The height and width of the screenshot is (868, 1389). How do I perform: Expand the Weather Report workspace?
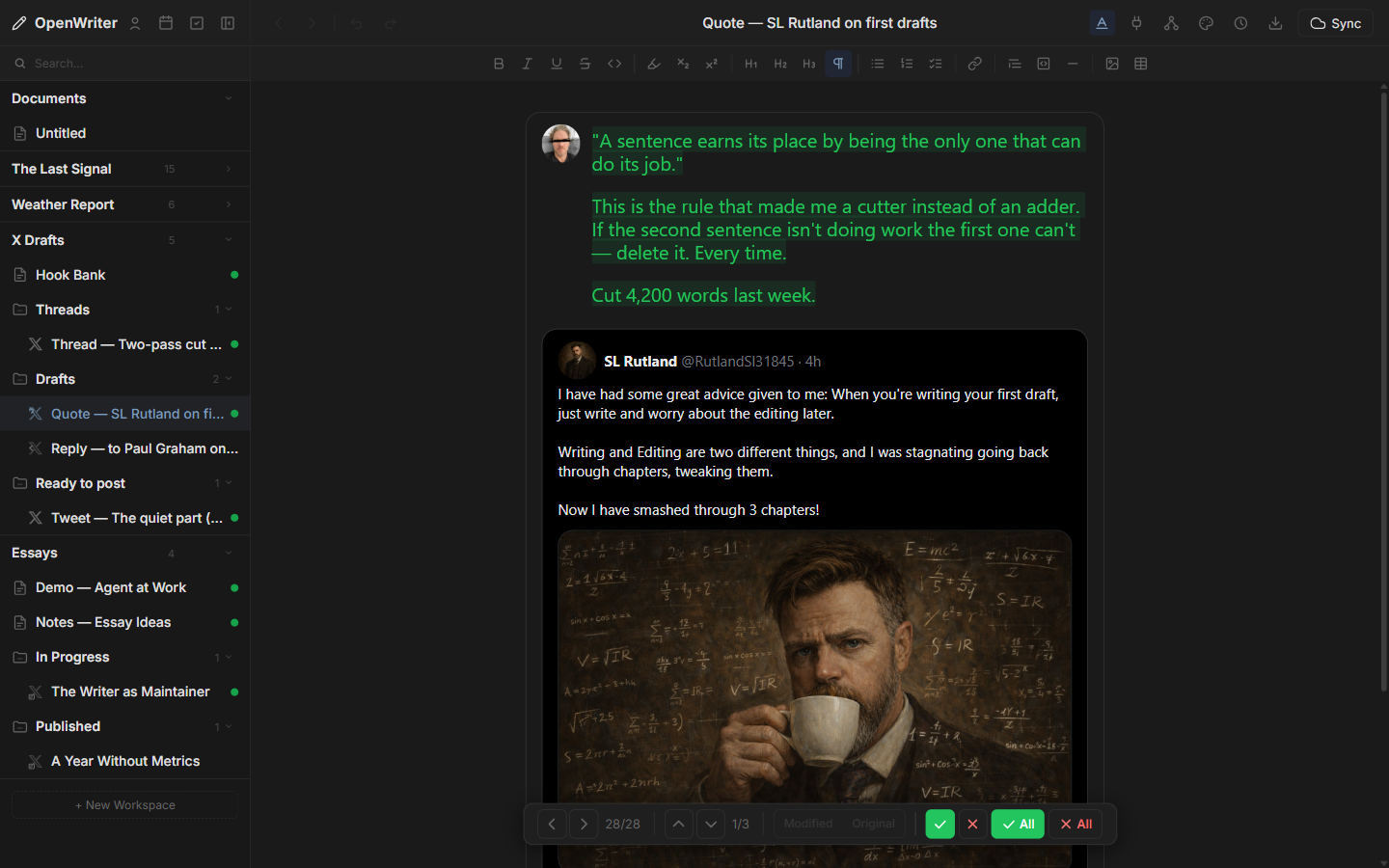[229, 204]
